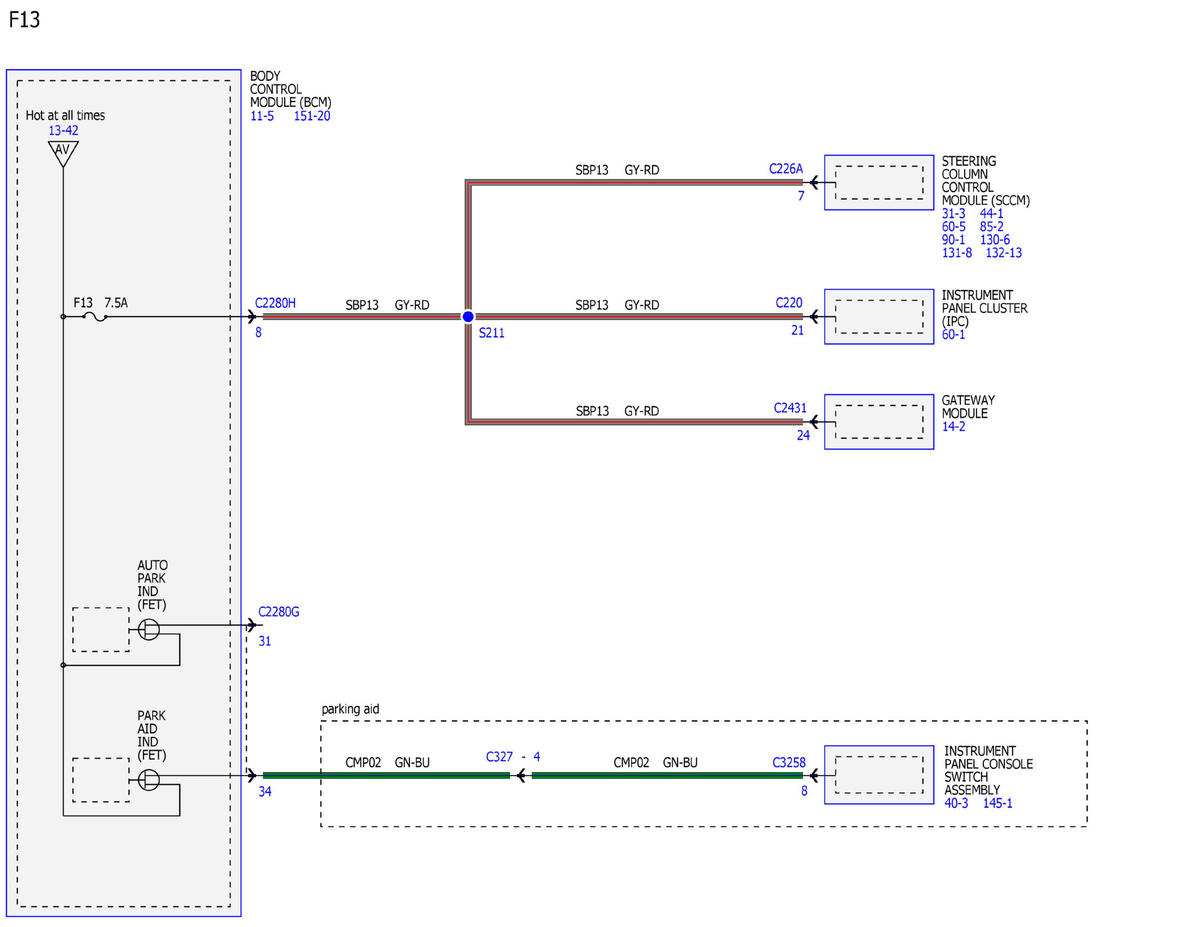Open BCM page reference 151-20
1200x927 pixels.
coord(312,116)
